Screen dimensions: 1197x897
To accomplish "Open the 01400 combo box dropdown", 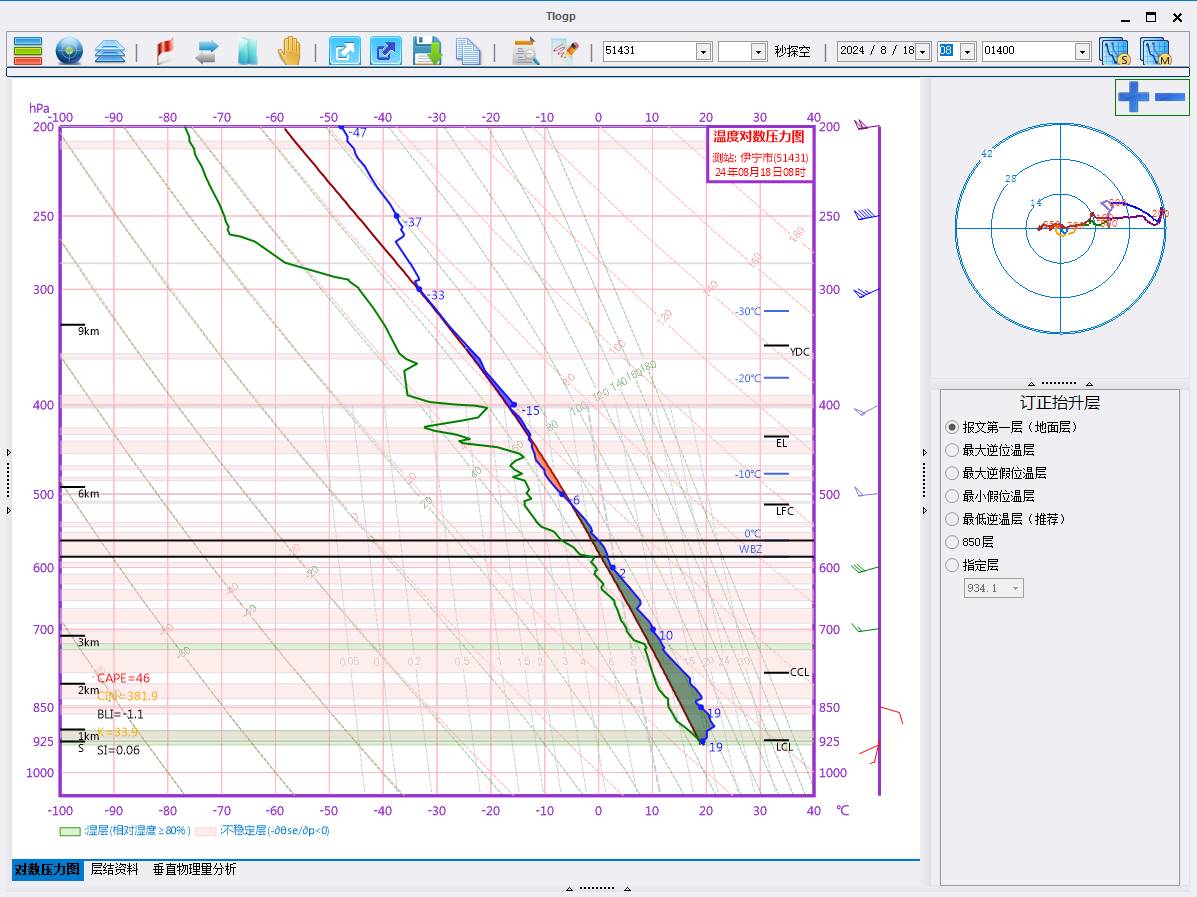I will click(x=1082, y=51).
